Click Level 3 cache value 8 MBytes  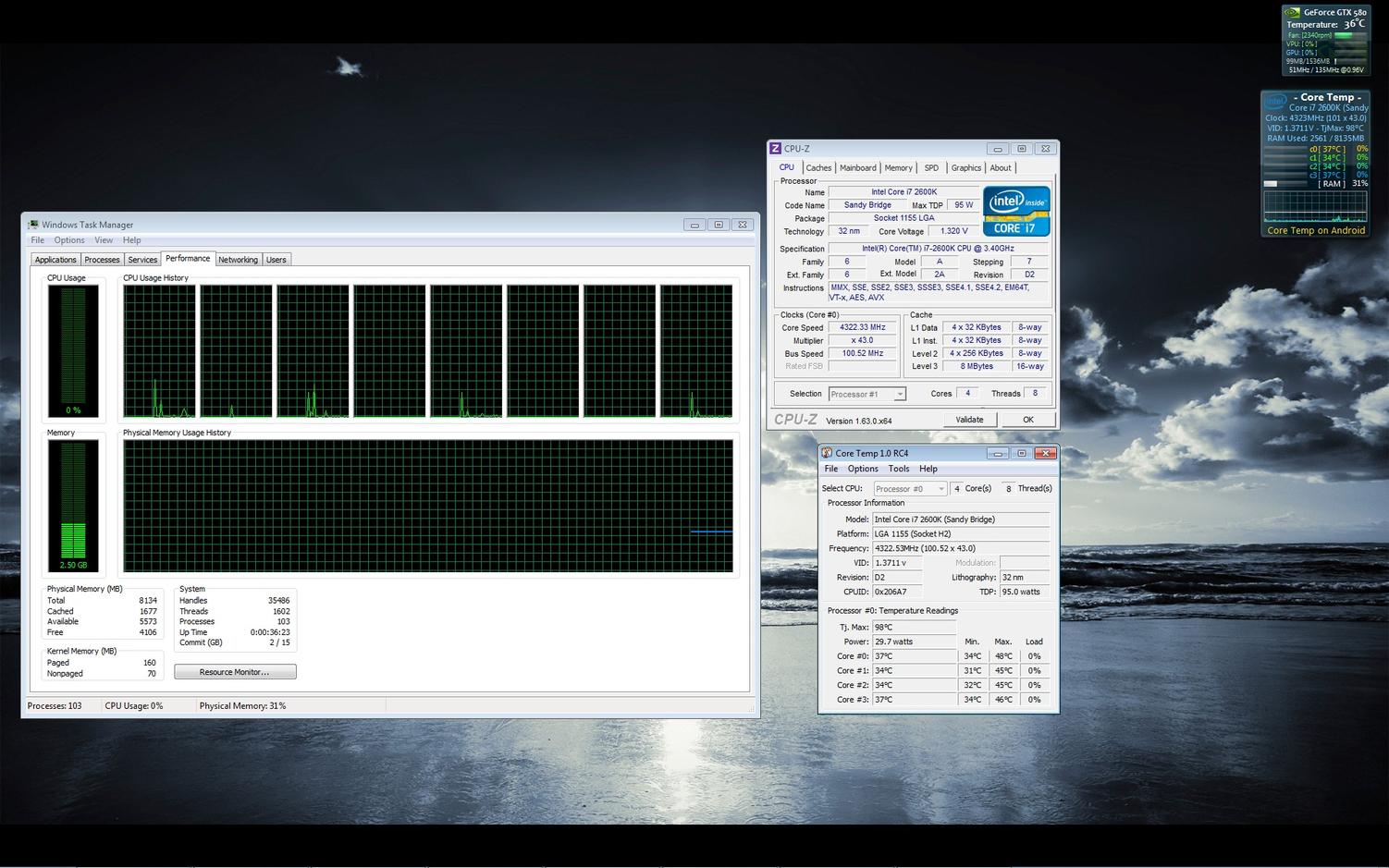pos(977,366)
